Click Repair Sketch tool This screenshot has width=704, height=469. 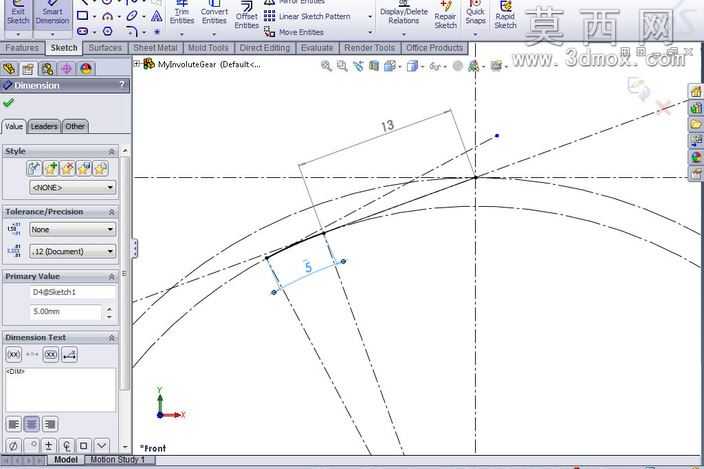tap(445, 16)
